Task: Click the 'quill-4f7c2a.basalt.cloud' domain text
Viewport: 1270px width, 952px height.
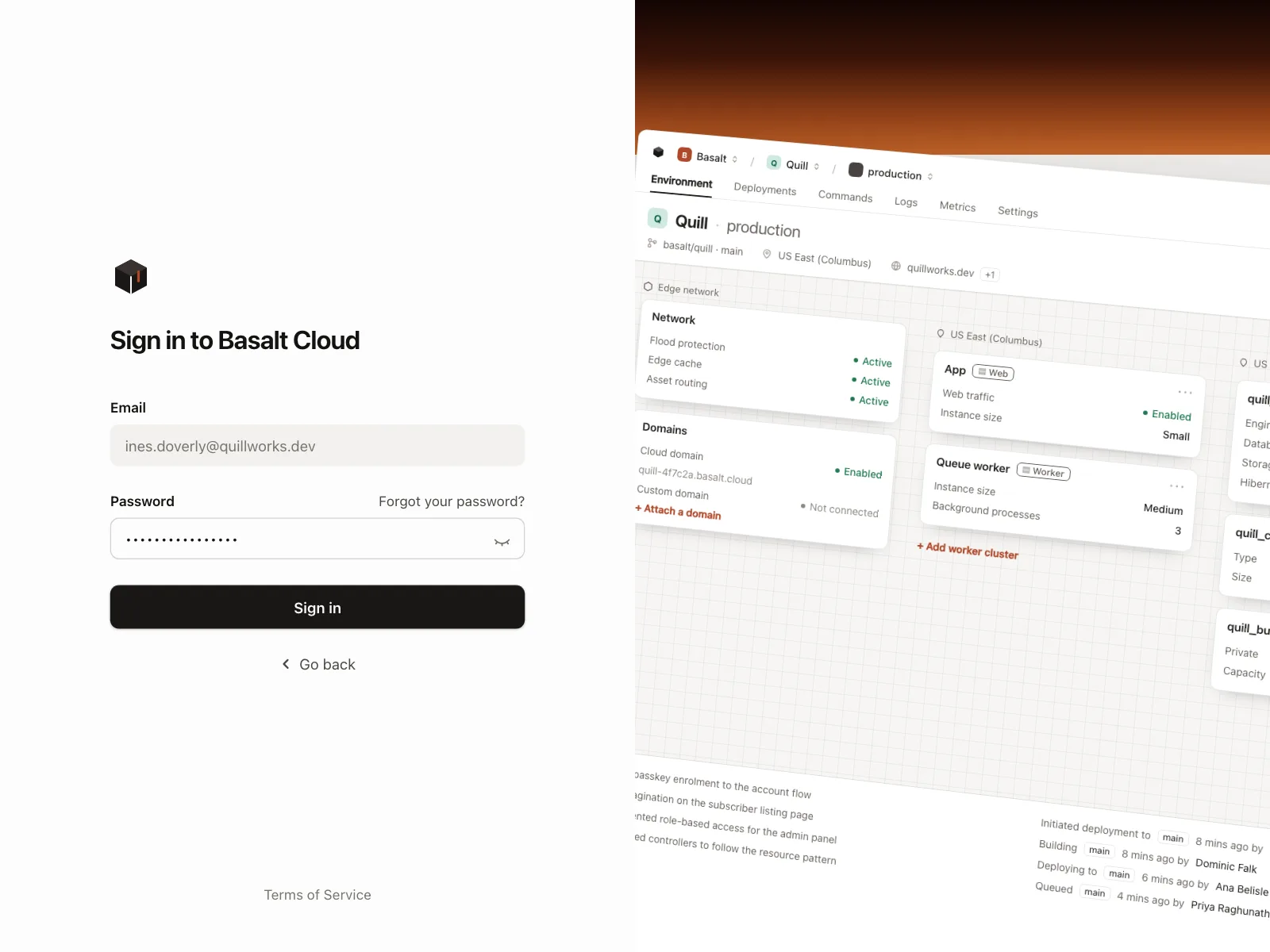Action: tap(695, 476)
